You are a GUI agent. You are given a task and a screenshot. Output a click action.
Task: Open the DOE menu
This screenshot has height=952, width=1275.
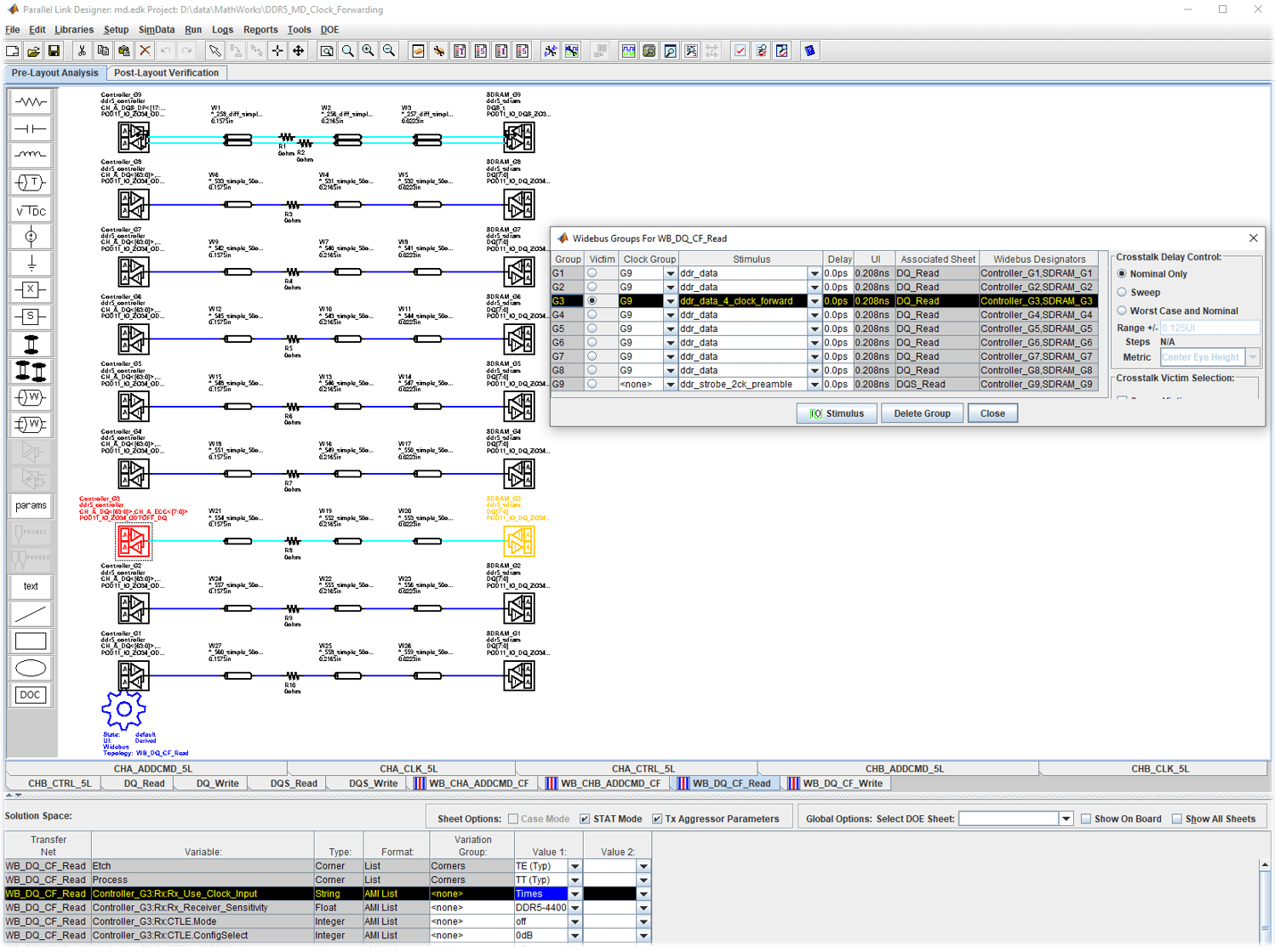click(x=330, y=30)
